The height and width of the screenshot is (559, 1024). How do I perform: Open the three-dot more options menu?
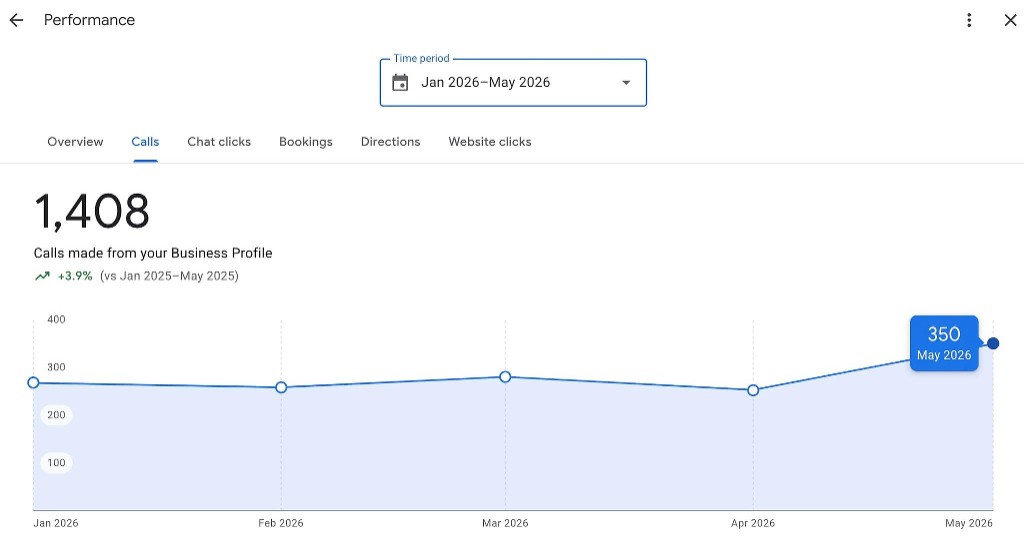pyautogui.click(x=969, y=20)
